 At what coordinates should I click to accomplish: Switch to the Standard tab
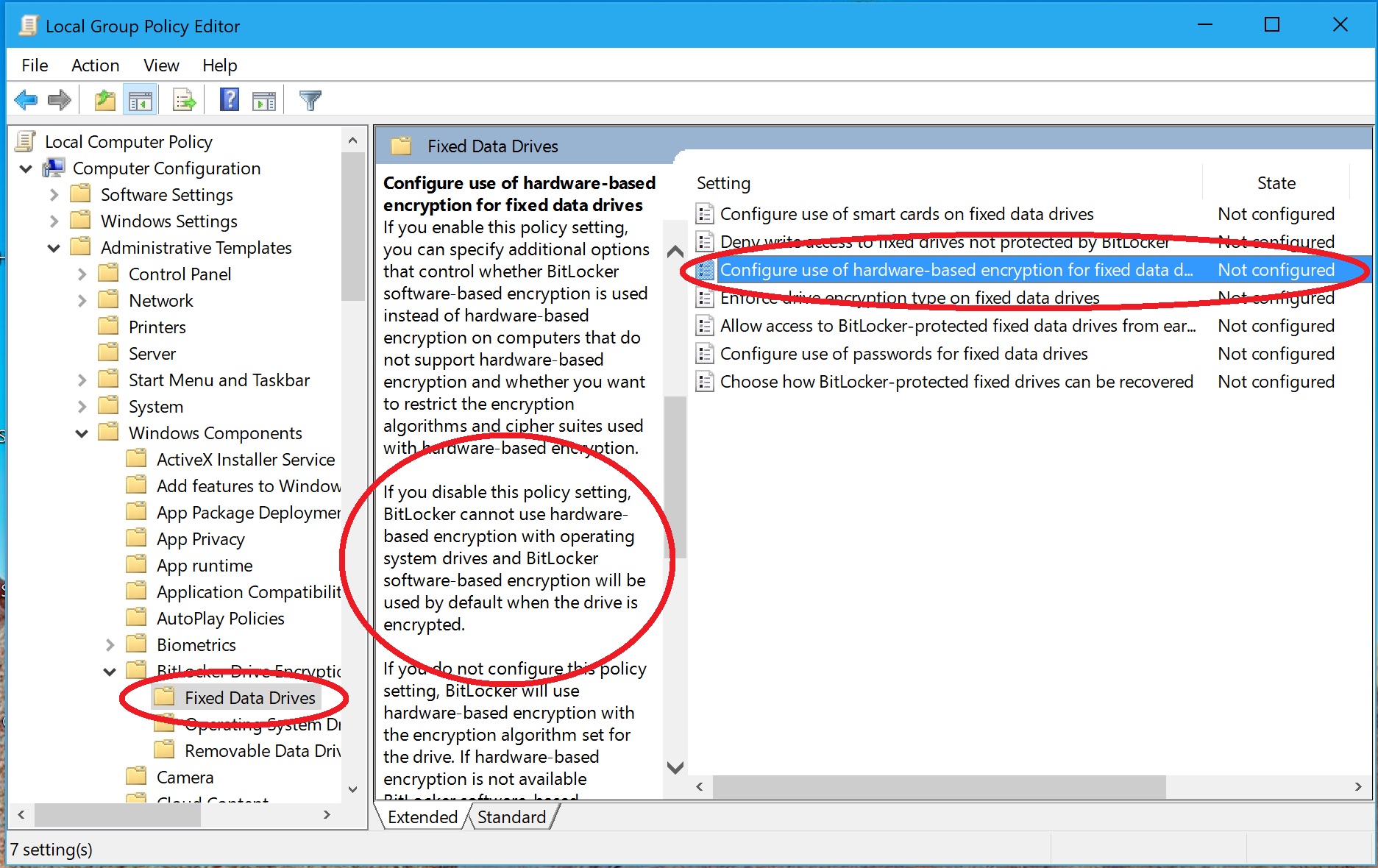tap(511, 817)
